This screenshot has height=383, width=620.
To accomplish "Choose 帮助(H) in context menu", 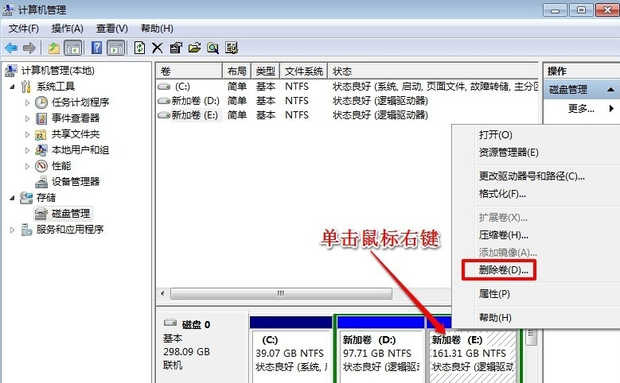I will (x=495, y=317).
